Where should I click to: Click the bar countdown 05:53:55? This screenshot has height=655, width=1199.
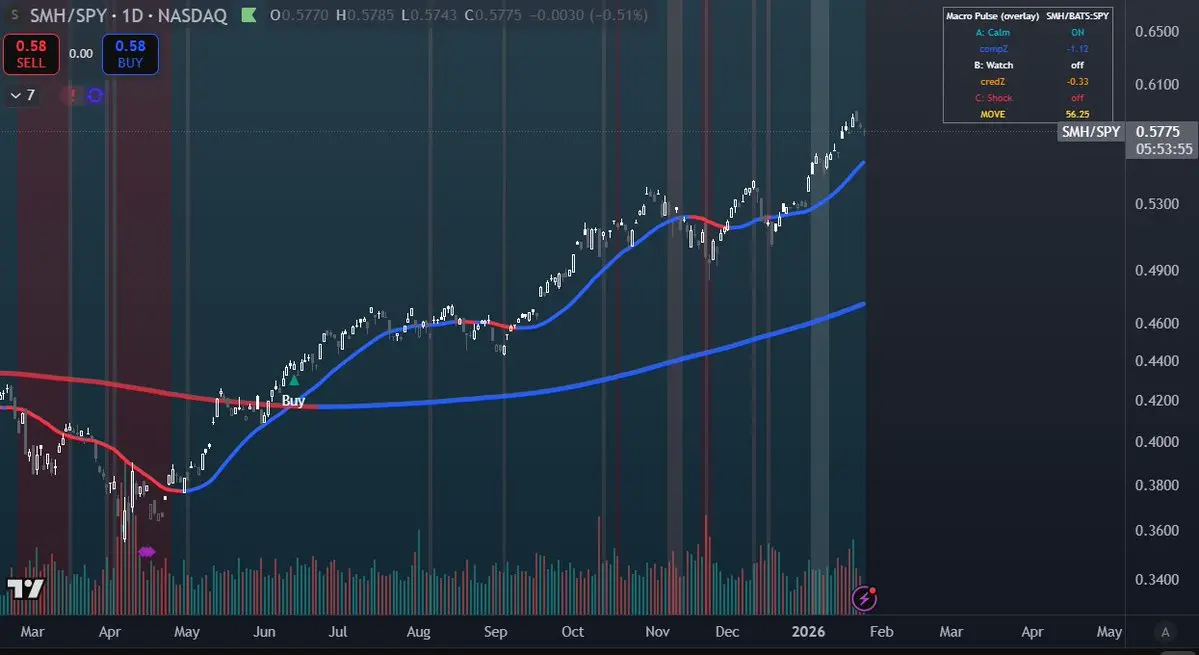pos(1164,150)
